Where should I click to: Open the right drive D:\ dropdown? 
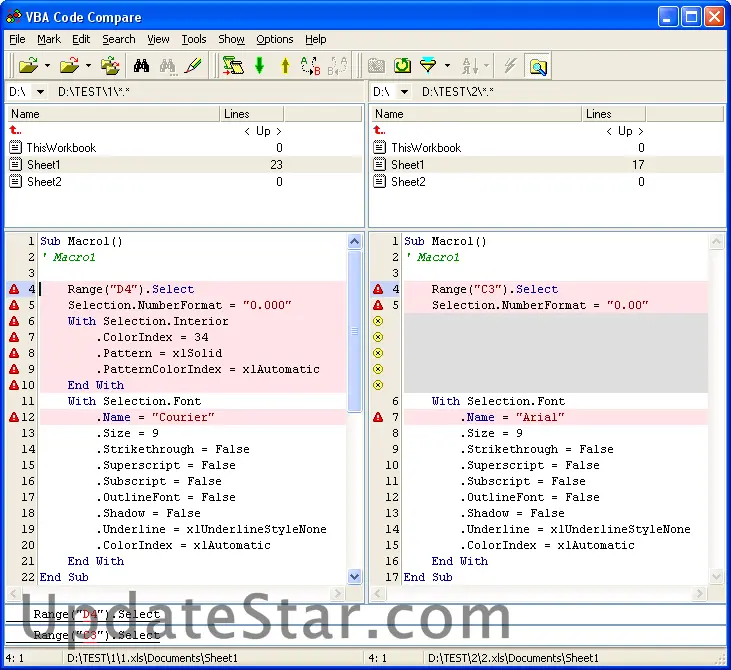click(x=404, y=92)
